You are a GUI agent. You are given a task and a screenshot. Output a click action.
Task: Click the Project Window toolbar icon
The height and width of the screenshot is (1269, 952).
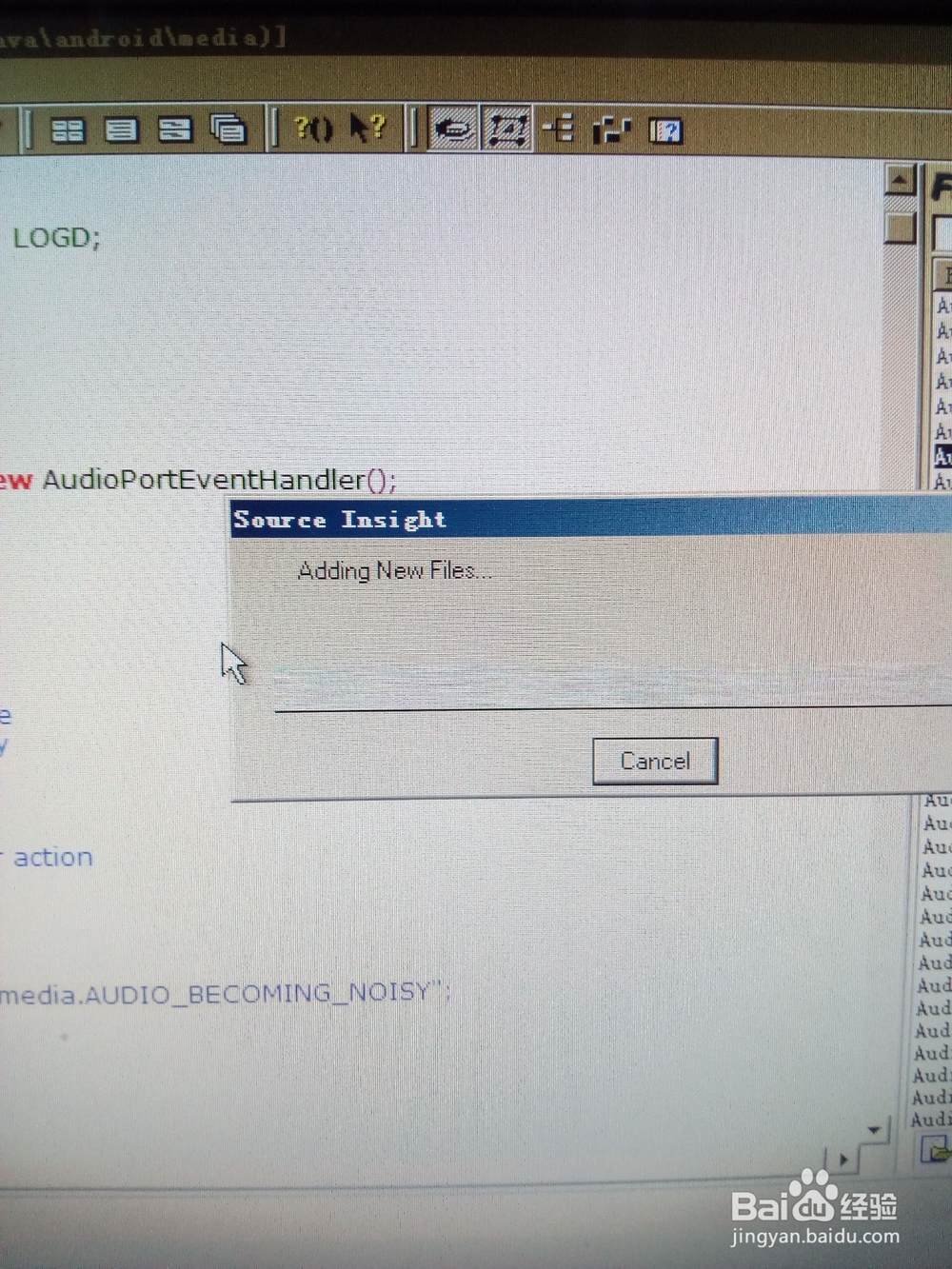click(611, 129)
